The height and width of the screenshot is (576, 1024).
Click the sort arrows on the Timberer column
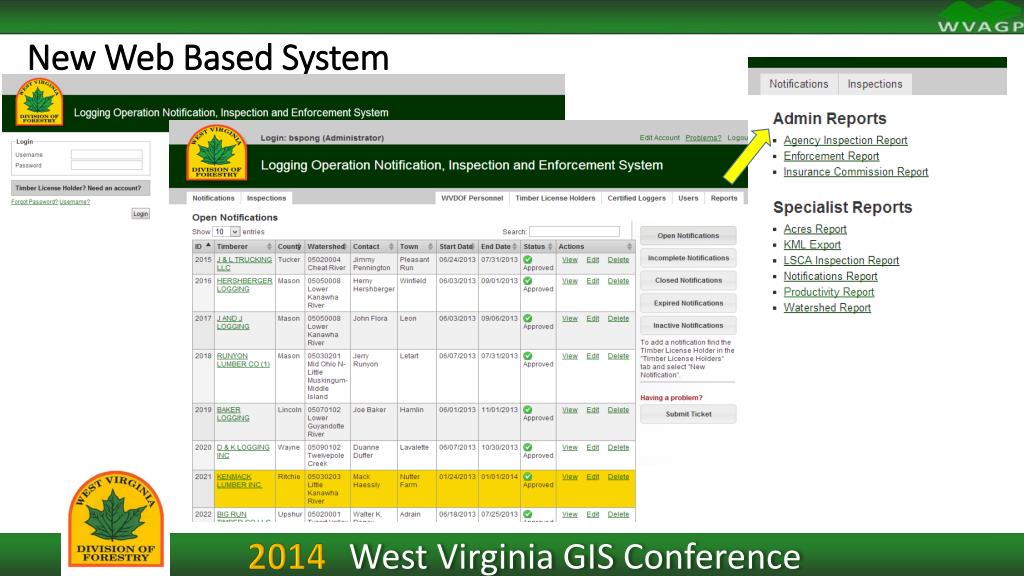click(x=269, y=247)
